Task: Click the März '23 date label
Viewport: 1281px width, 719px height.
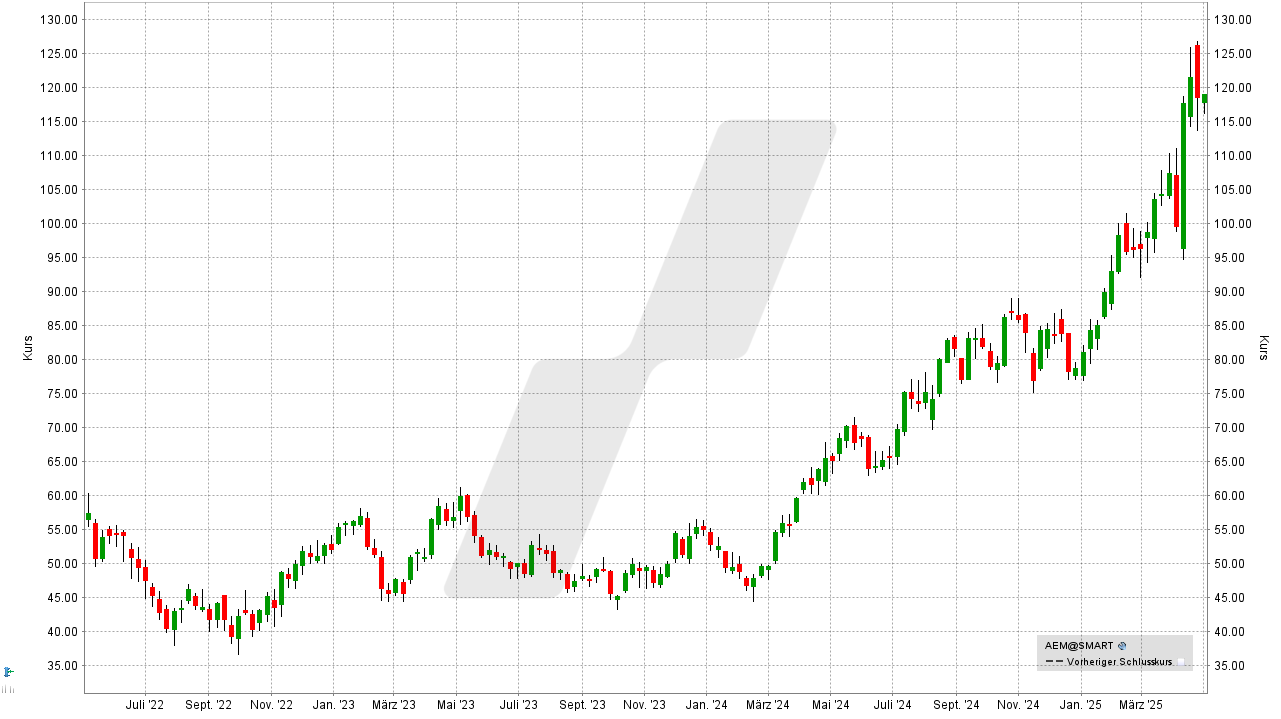Action: tap(394, 705)
